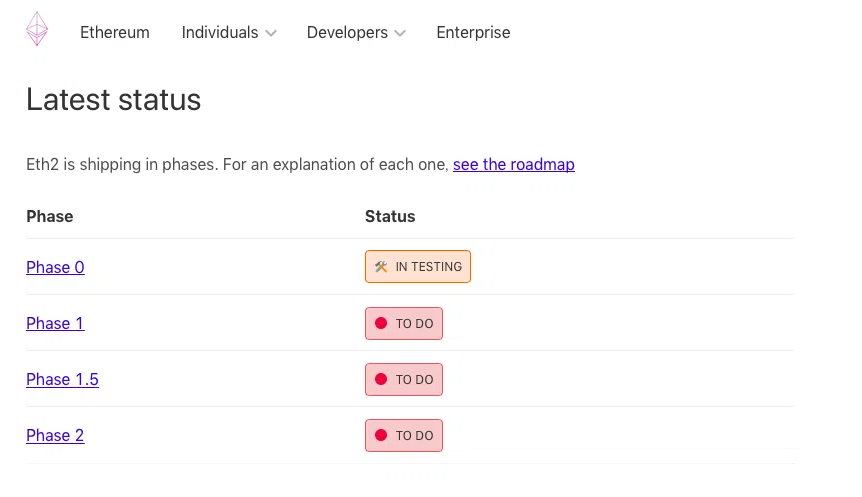Image resolution: width=862 pixels, height=497 pixels.
Task: Click the 'Status' column header
Action: [390, 217]
